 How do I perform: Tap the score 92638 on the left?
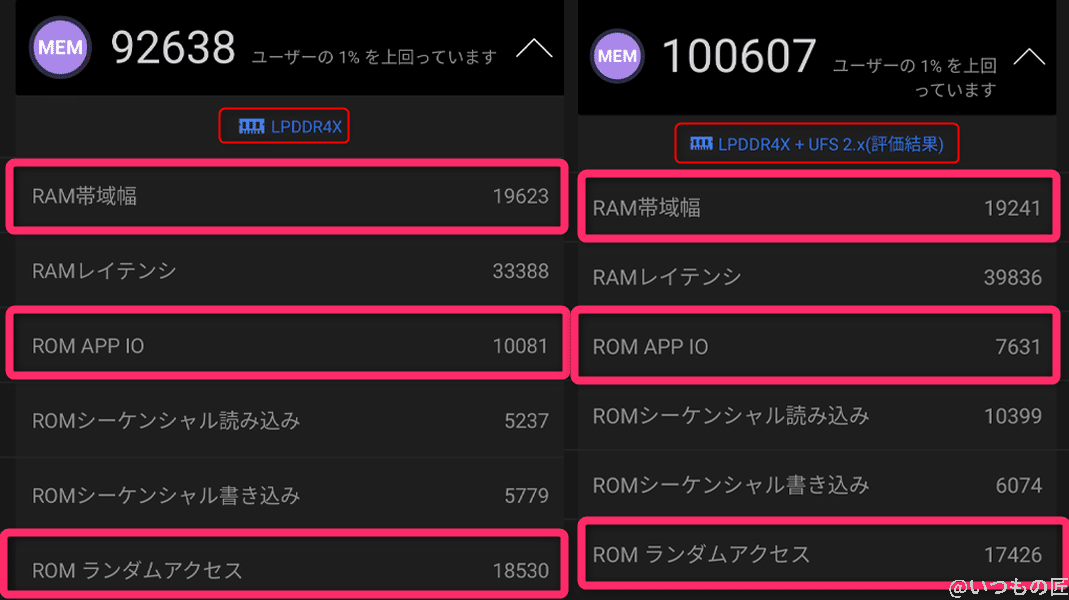tap(173, 46)
